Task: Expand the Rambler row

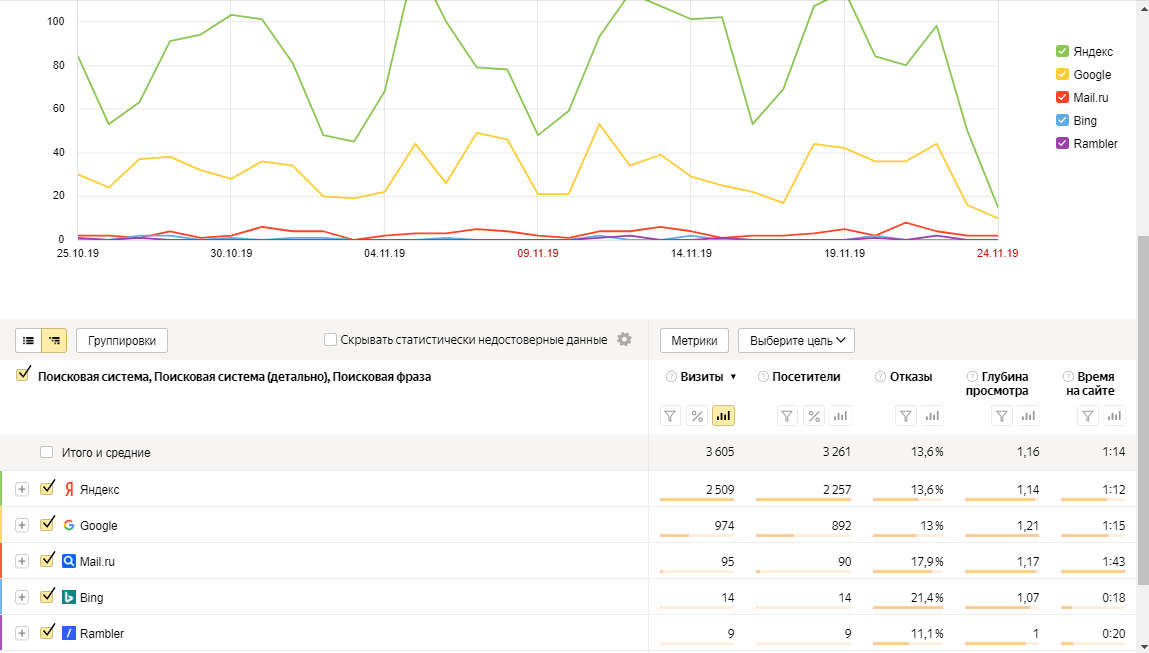Action: pyautogui.click(x=22, y=633)
